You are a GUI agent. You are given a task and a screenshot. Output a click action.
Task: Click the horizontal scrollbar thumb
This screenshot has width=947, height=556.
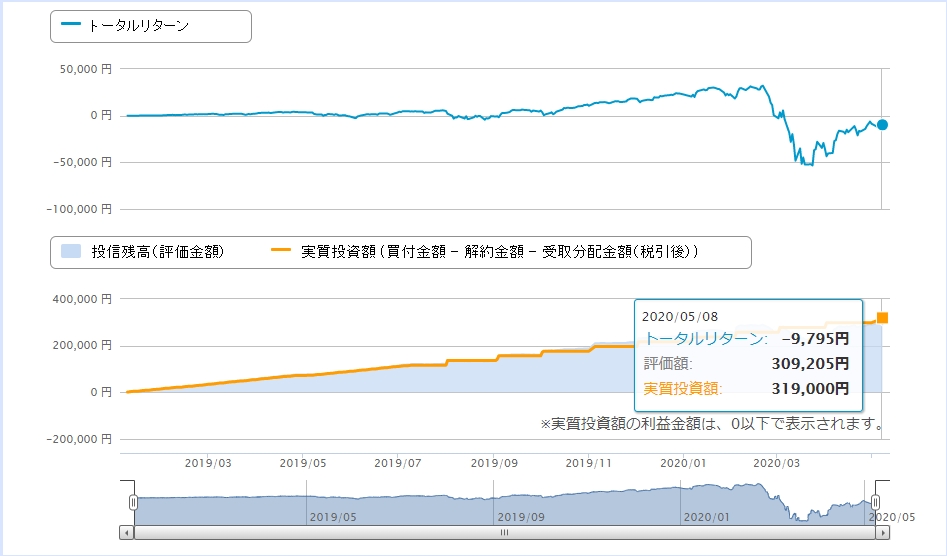[x=504, y=532]
